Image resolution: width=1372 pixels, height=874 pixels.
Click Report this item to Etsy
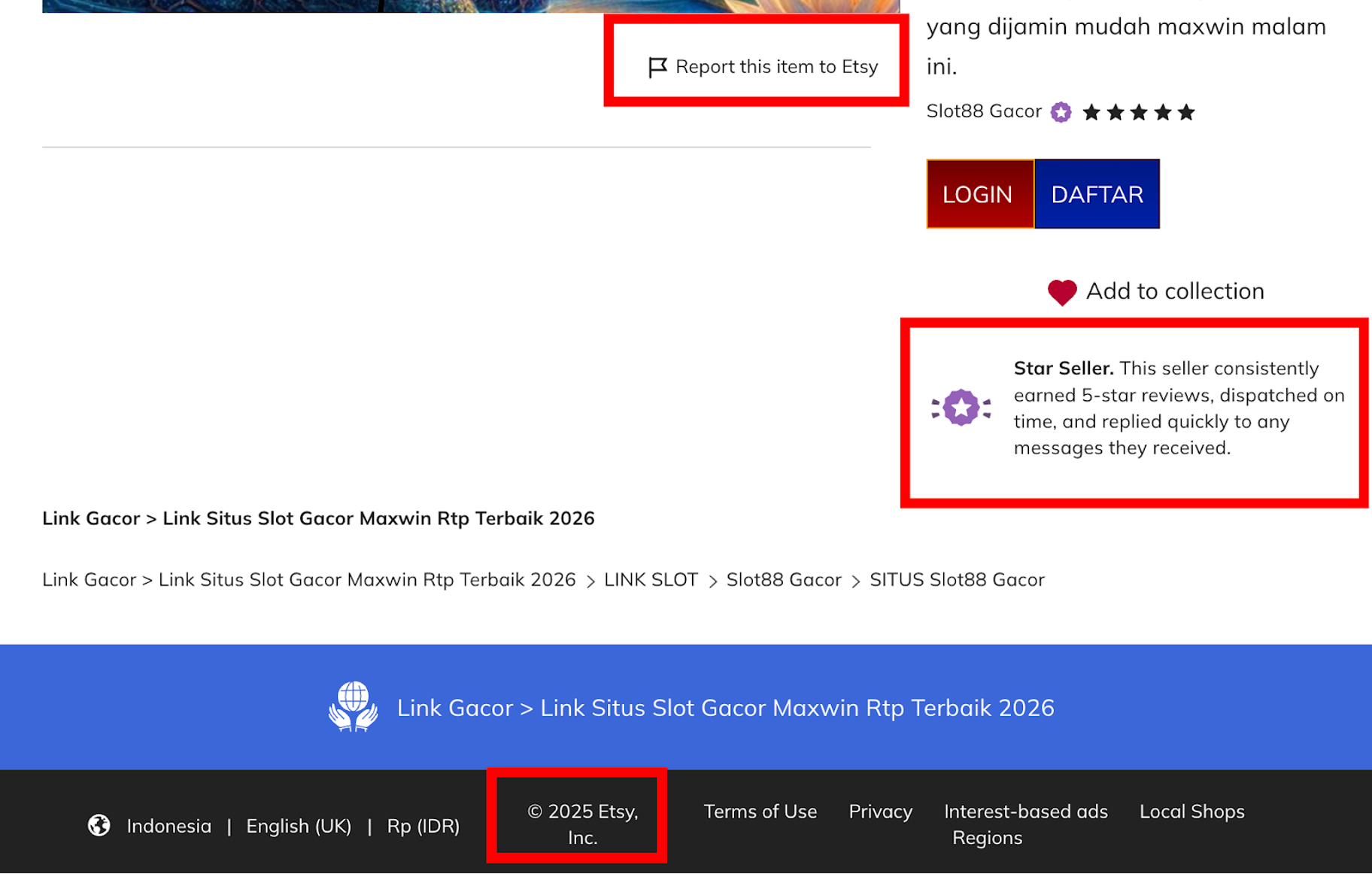tap(776, 66)
